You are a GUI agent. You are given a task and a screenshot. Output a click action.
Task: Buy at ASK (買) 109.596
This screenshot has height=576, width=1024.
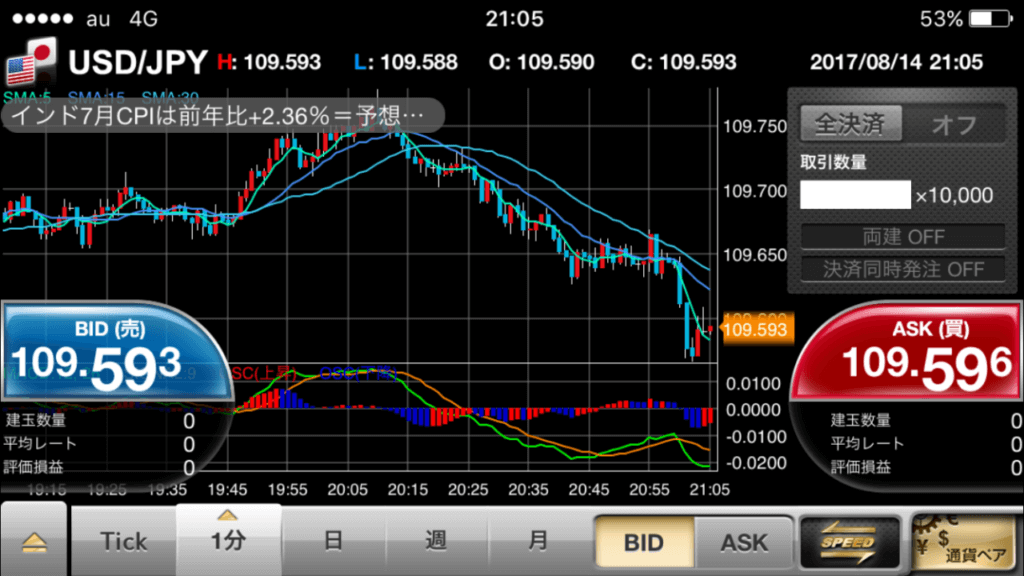click(x=908, y=353)
